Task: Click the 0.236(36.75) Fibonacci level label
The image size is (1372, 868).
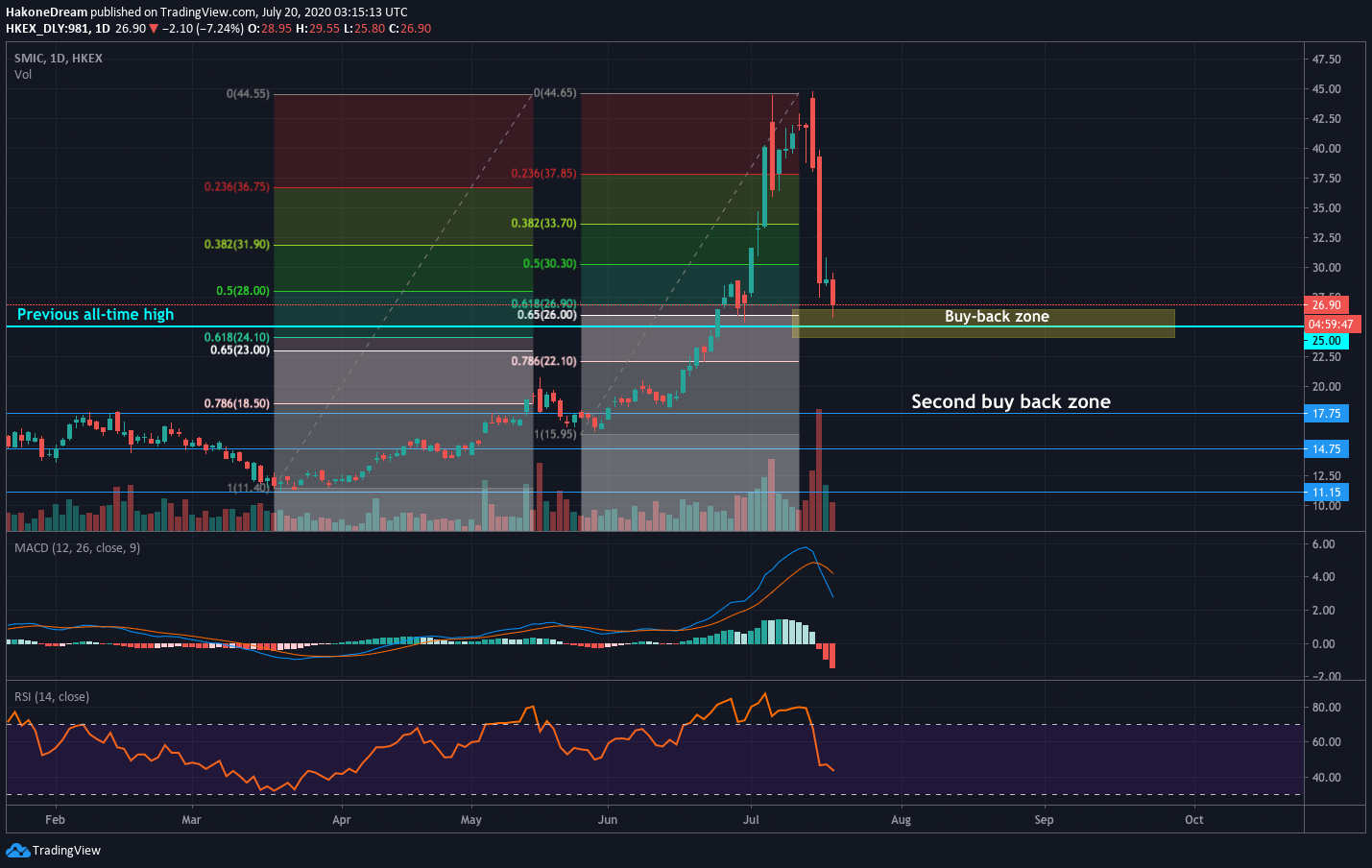Action: click(x=237, y=187)
